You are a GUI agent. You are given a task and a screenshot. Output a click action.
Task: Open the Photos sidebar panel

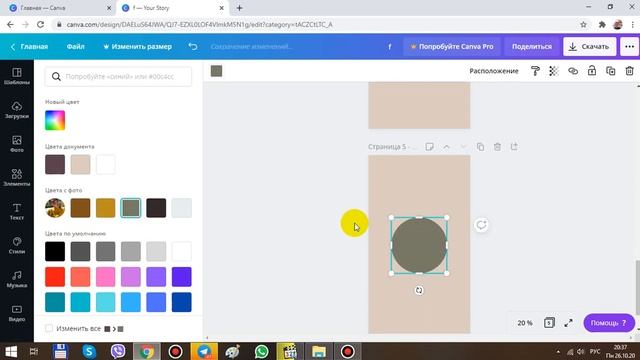[17, 144]
